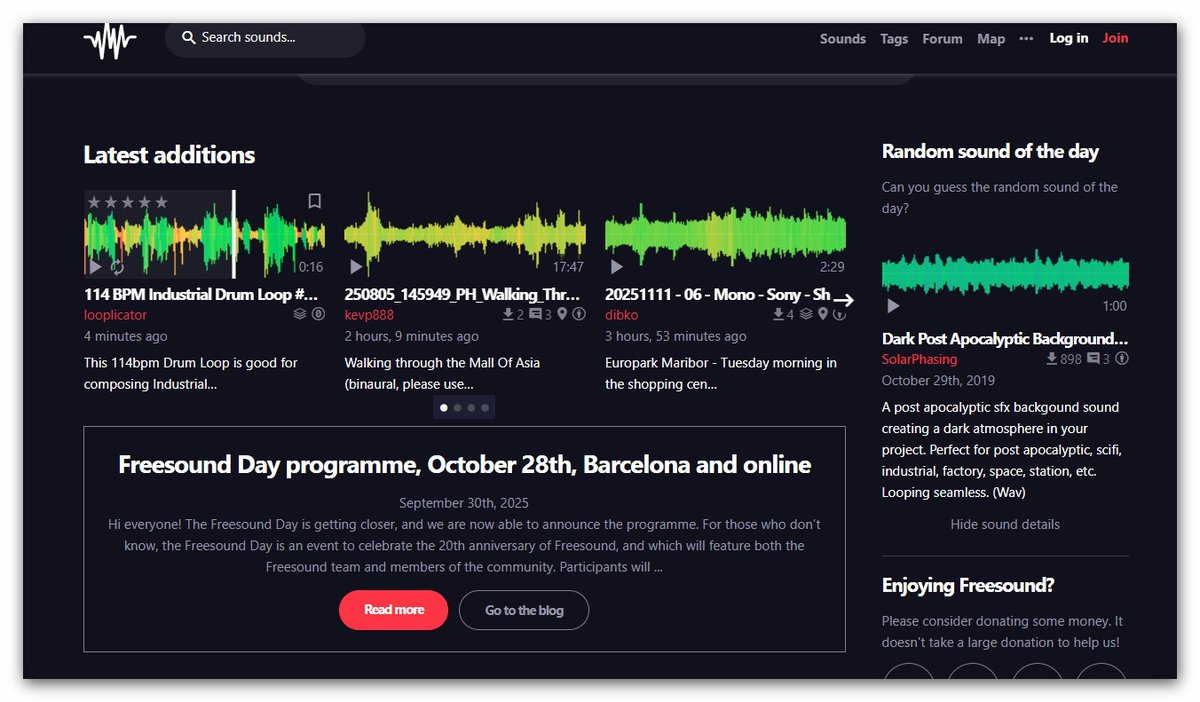Screen dimensions: 1200x702
Task: Open the looplicator user profile
Action: pos(115,315)
